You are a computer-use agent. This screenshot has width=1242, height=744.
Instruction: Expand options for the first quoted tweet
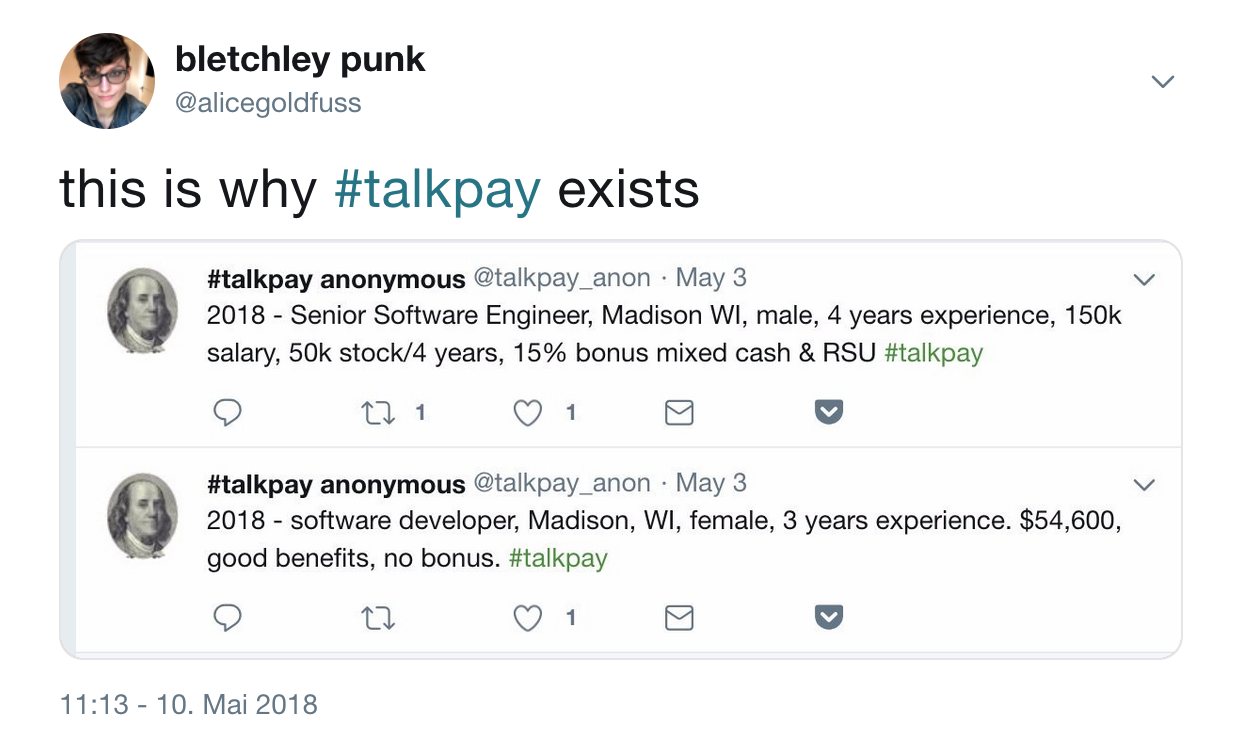(1143, 279)
